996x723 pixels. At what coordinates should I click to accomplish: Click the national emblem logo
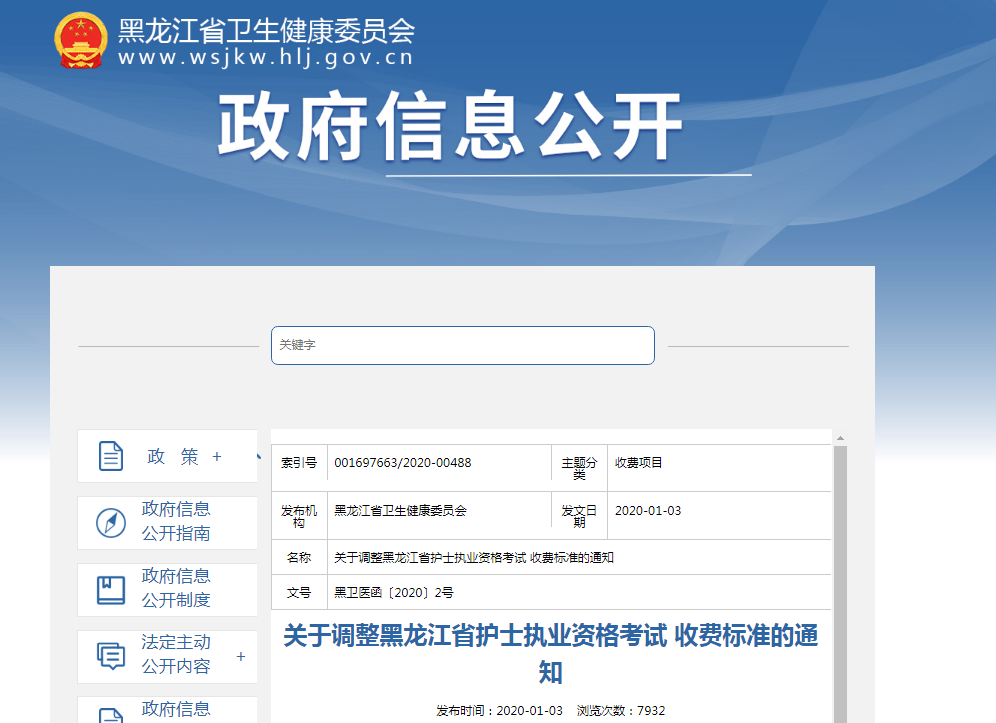[x=81, y=40]
